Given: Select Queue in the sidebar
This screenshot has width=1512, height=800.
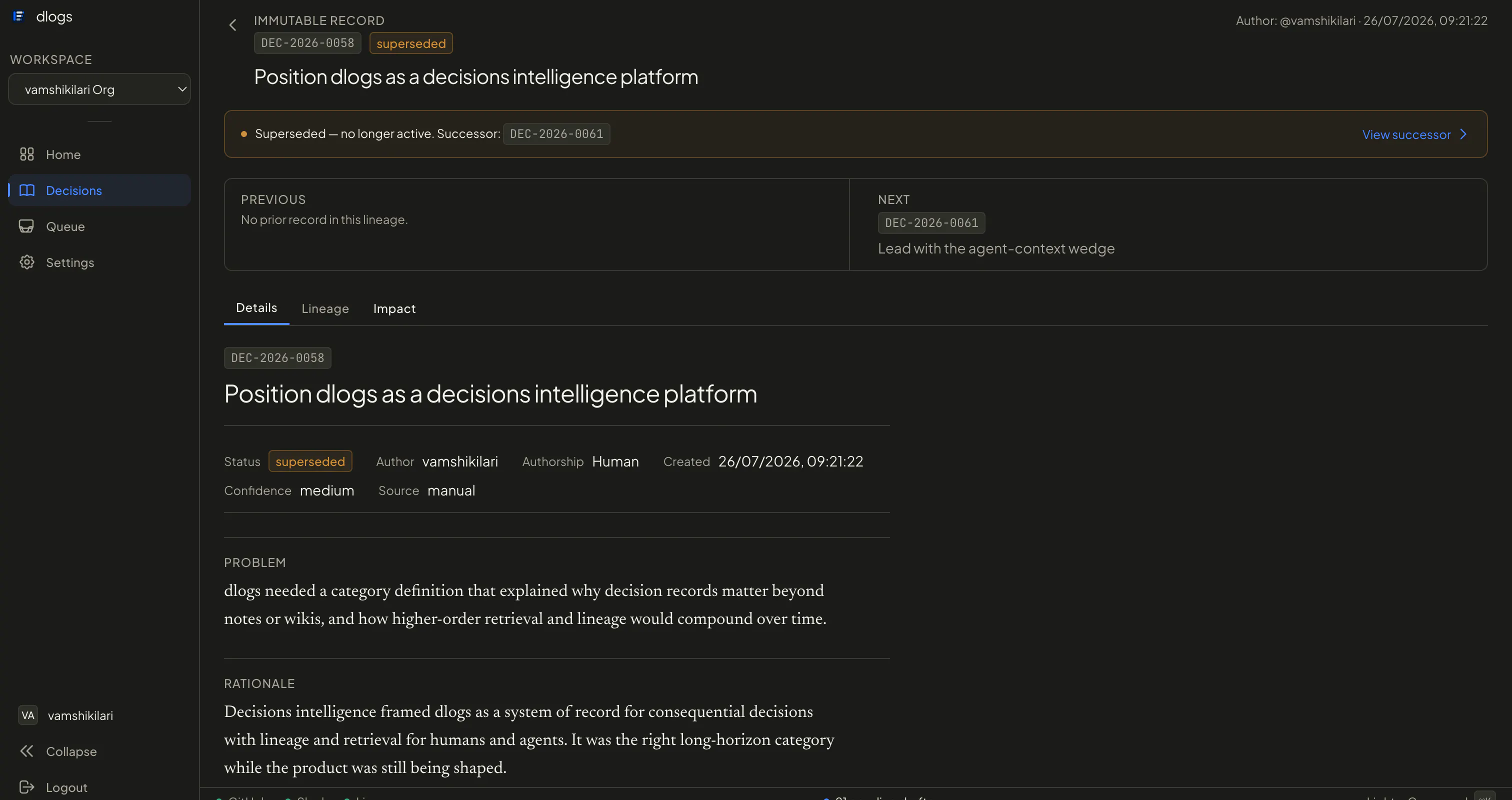Looking at the screenshot, I should (99, 226).
